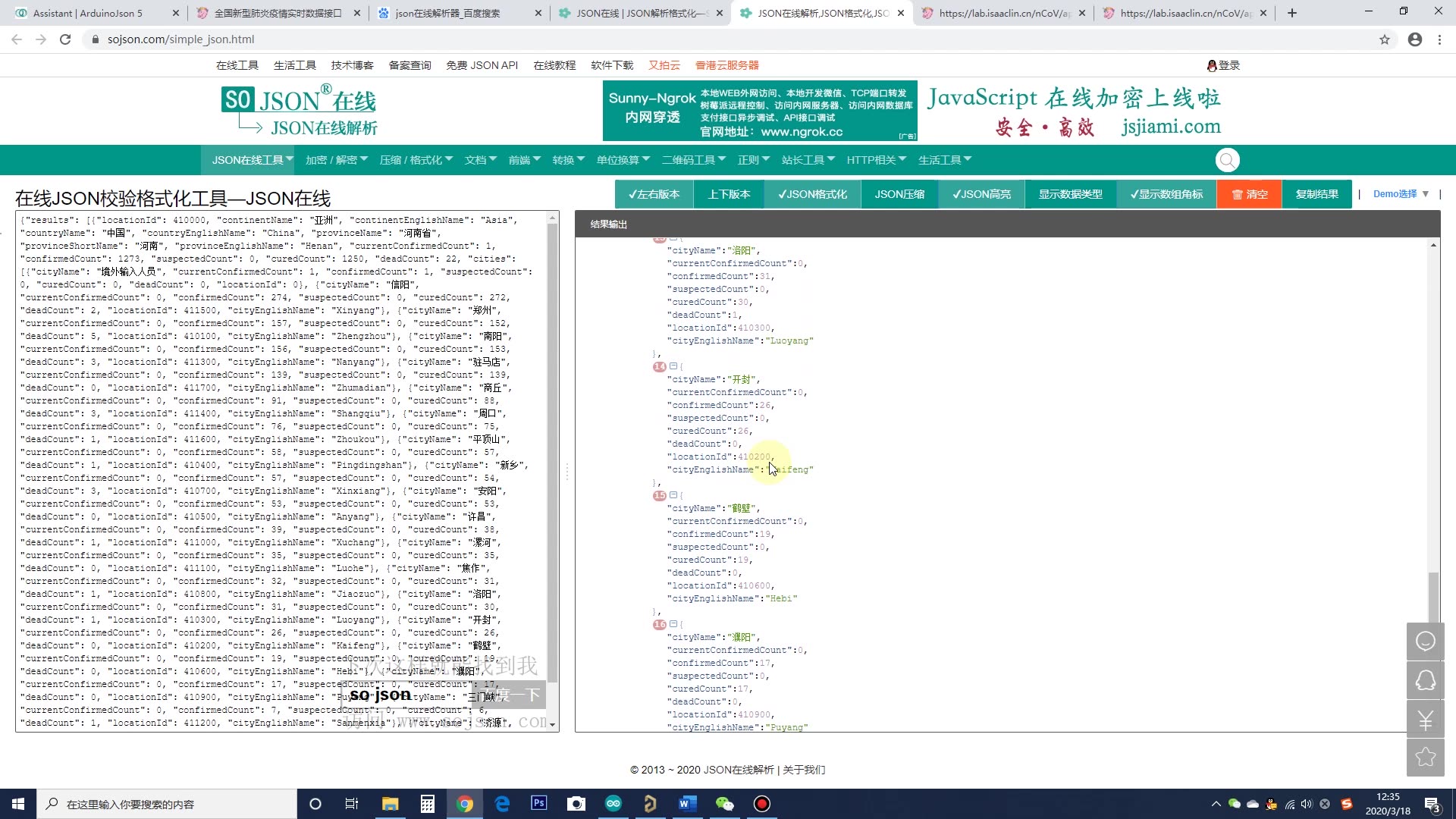Expand 二维码工具 nav dropdown

(693, 160)
